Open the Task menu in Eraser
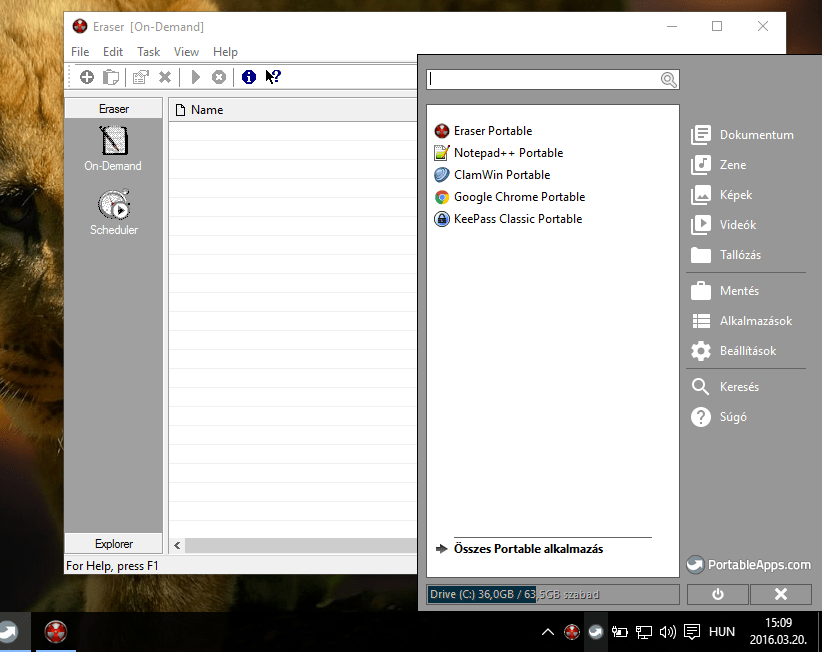This screenshot has width=822, height=652. (148, 52)
